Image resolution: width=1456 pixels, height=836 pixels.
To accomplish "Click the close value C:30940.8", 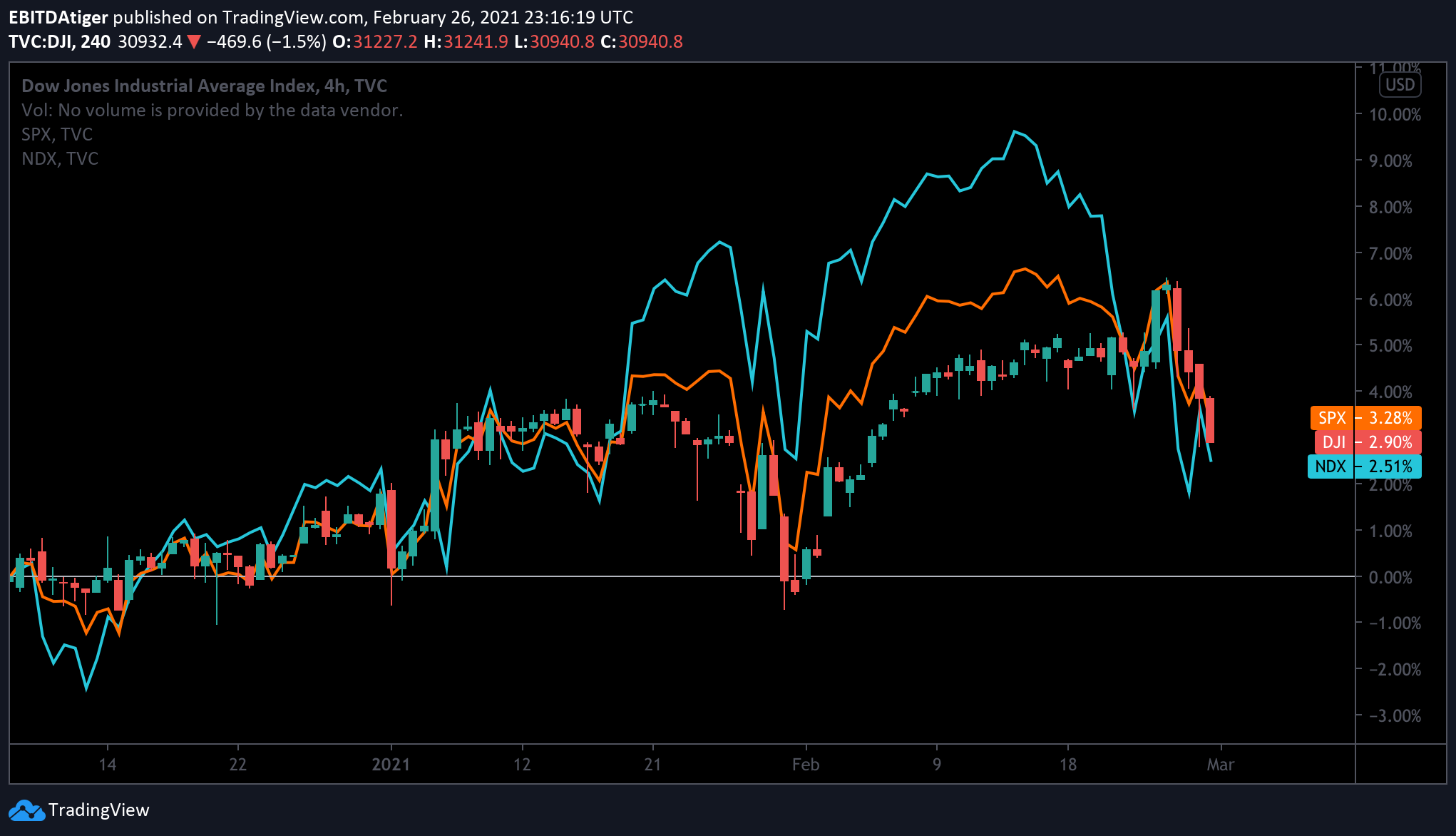I will (642, 41).
